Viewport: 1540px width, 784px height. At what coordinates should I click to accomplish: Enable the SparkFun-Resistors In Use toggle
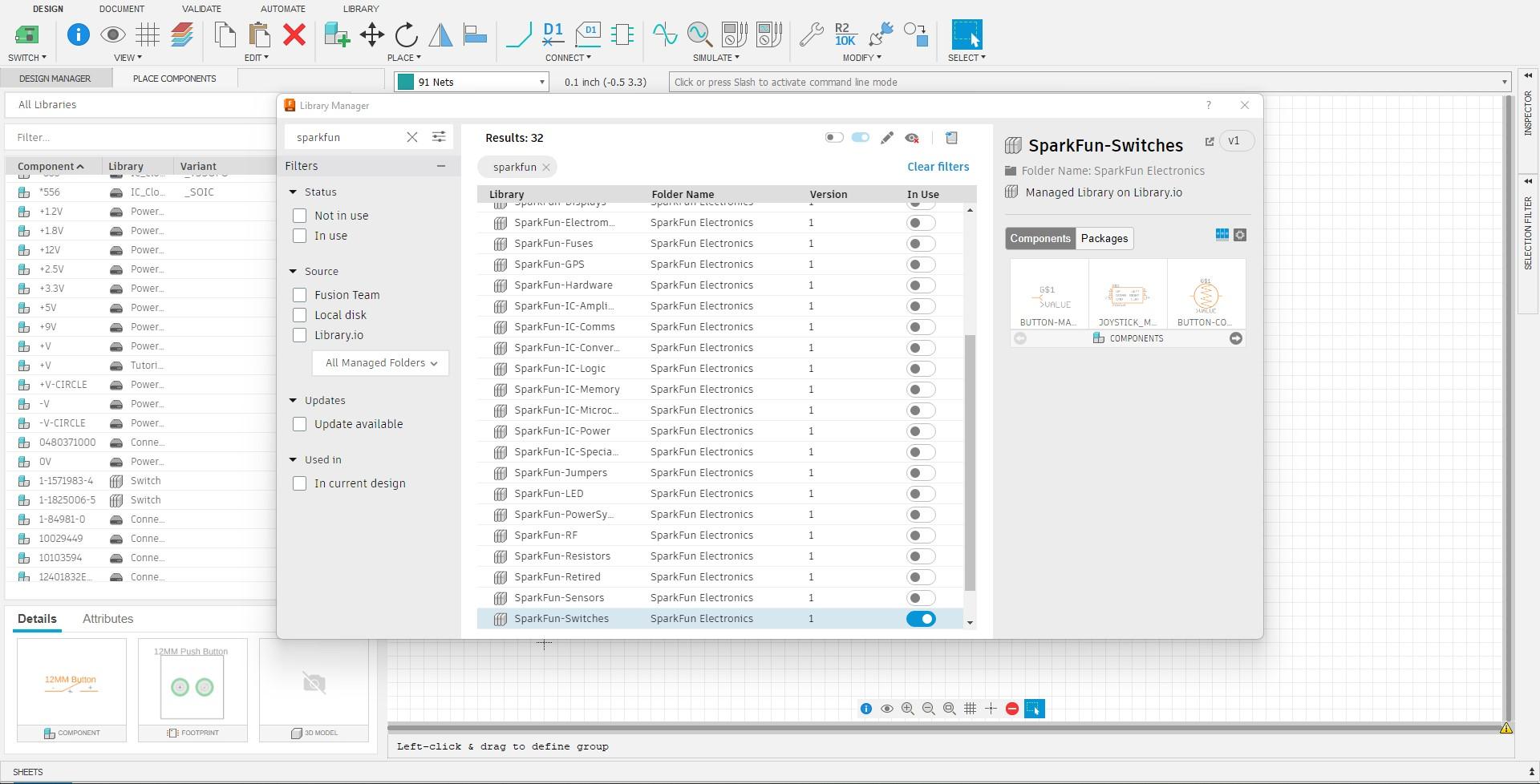point(921,556)
